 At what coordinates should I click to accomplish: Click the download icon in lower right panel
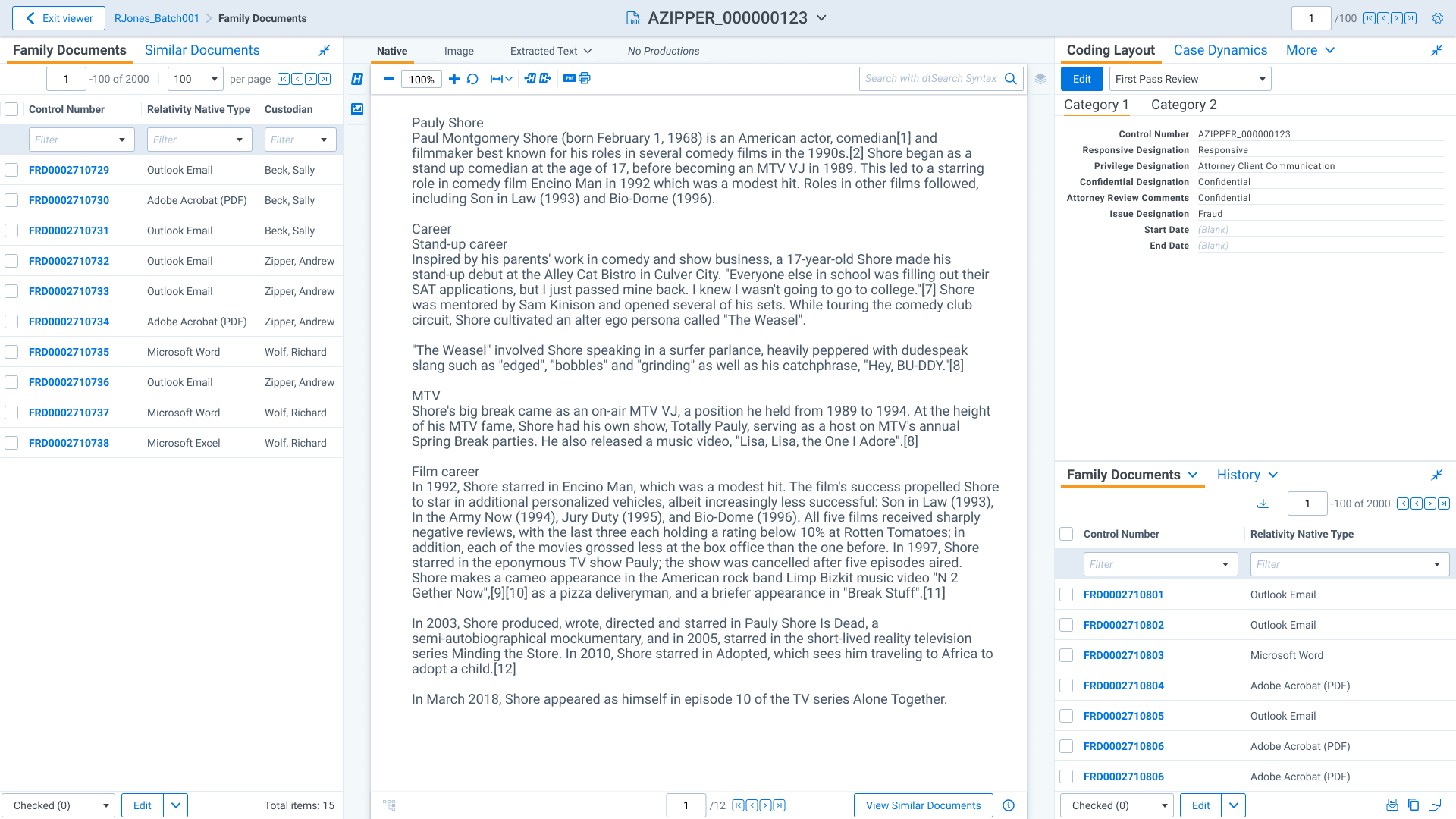tap(1263, 504)
